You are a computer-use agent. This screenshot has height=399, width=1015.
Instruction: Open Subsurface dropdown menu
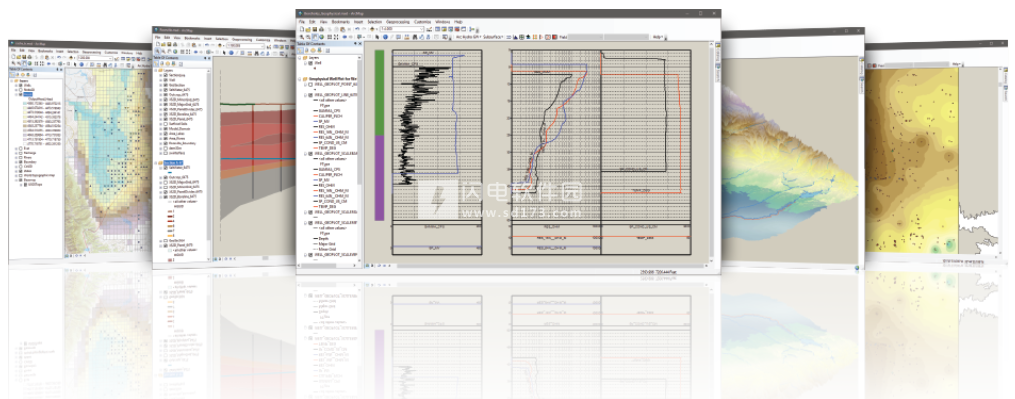coord(493,37)
